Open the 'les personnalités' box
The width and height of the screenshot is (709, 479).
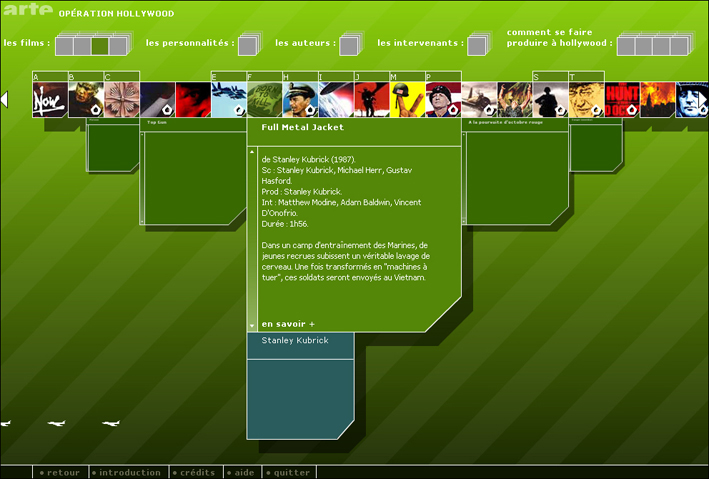click(x=247, y=46)
